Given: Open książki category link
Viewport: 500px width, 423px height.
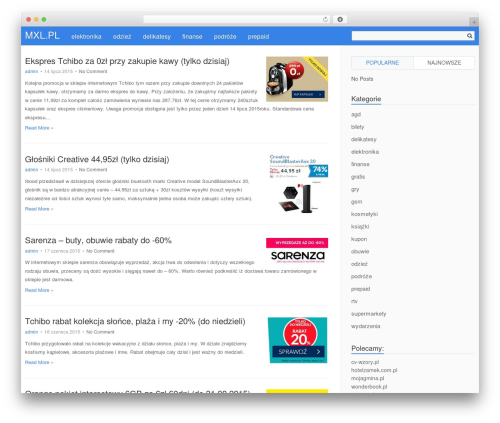Looking at the screenshot, I should click(360, 227).
